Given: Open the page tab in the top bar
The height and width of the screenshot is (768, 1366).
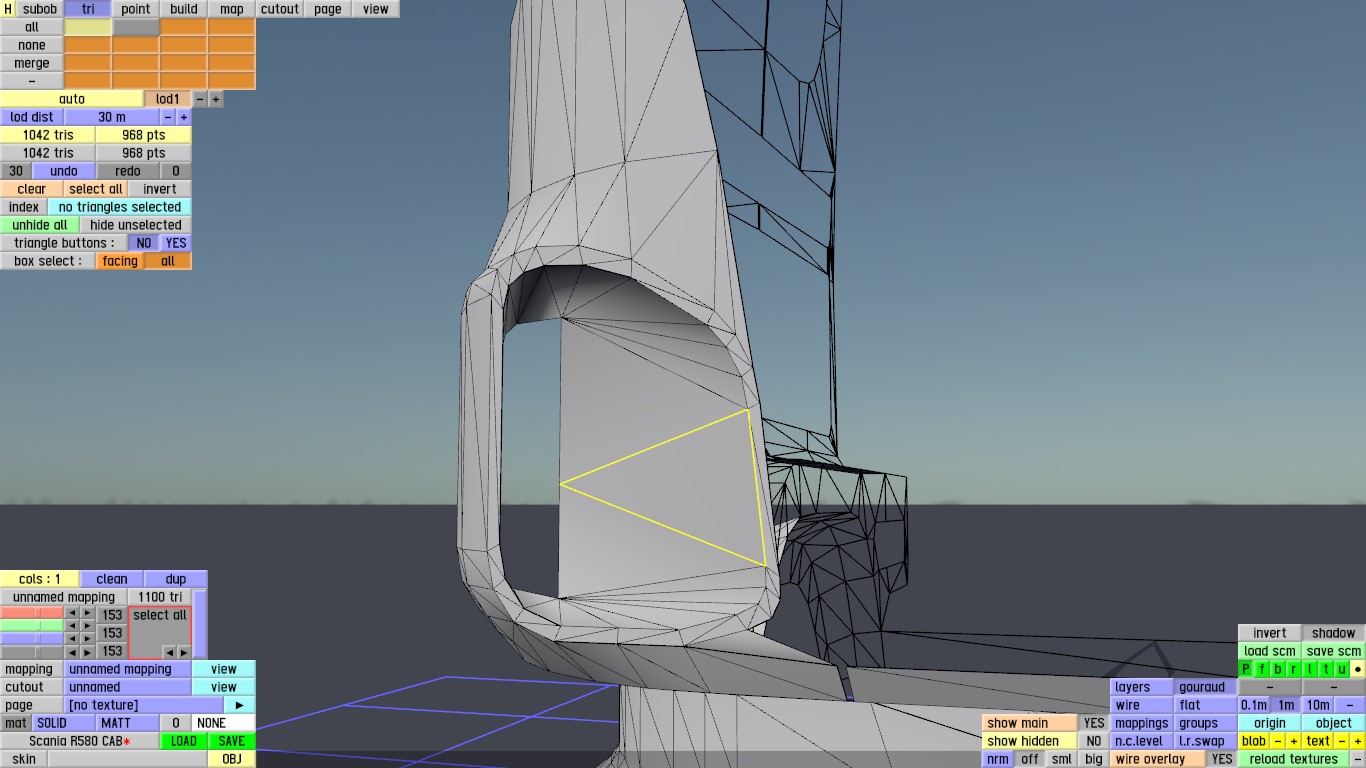Looking at the screenshot, I should (x=328, y=9).
